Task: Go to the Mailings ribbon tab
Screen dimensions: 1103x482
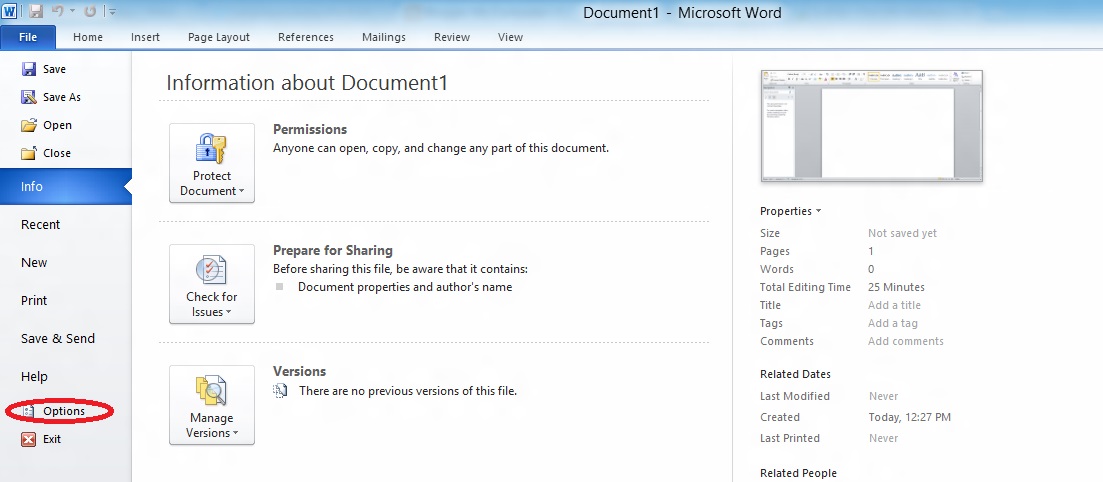Action: click(384, 37)
